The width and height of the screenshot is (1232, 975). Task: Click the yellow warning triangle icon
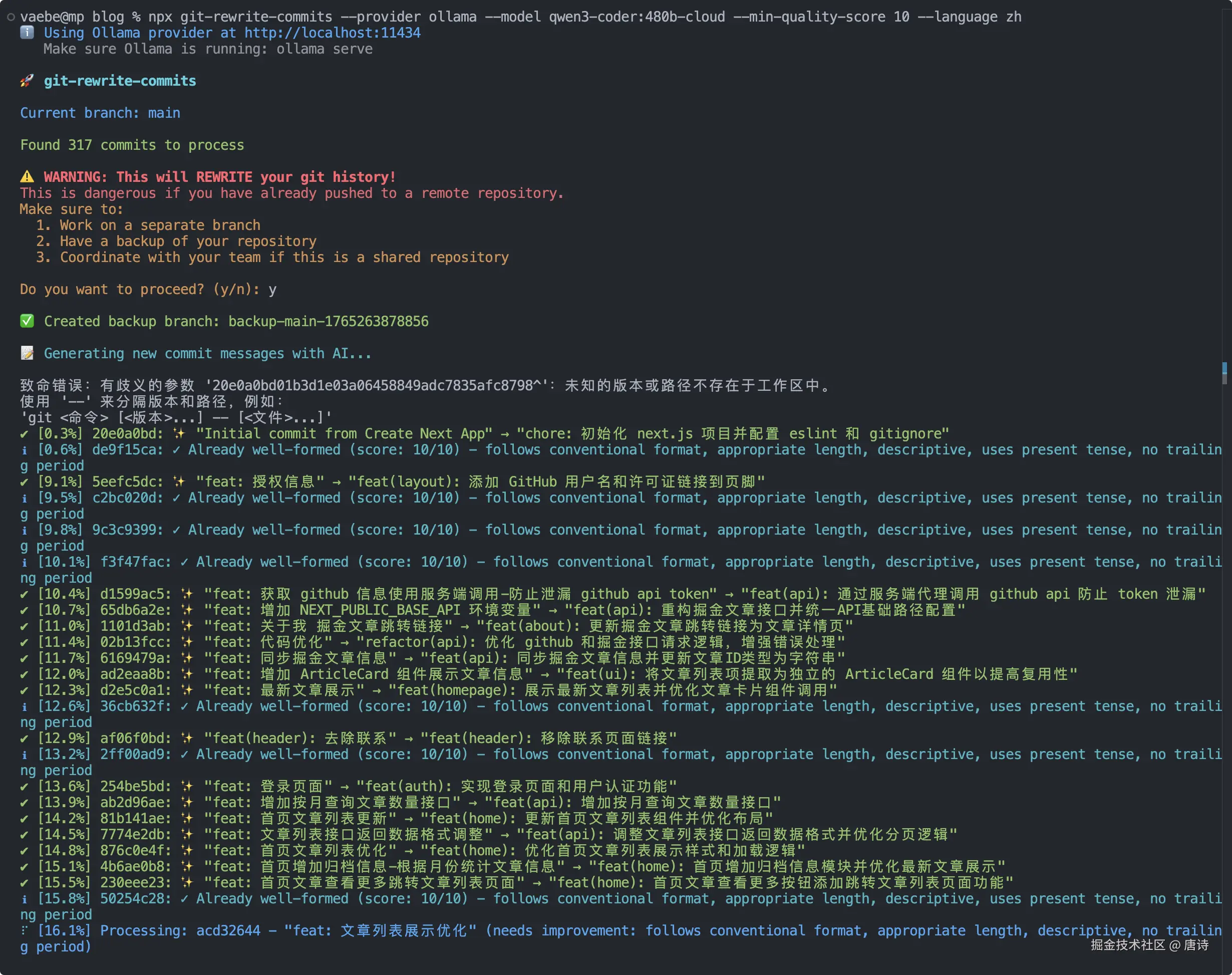(27, 177)
